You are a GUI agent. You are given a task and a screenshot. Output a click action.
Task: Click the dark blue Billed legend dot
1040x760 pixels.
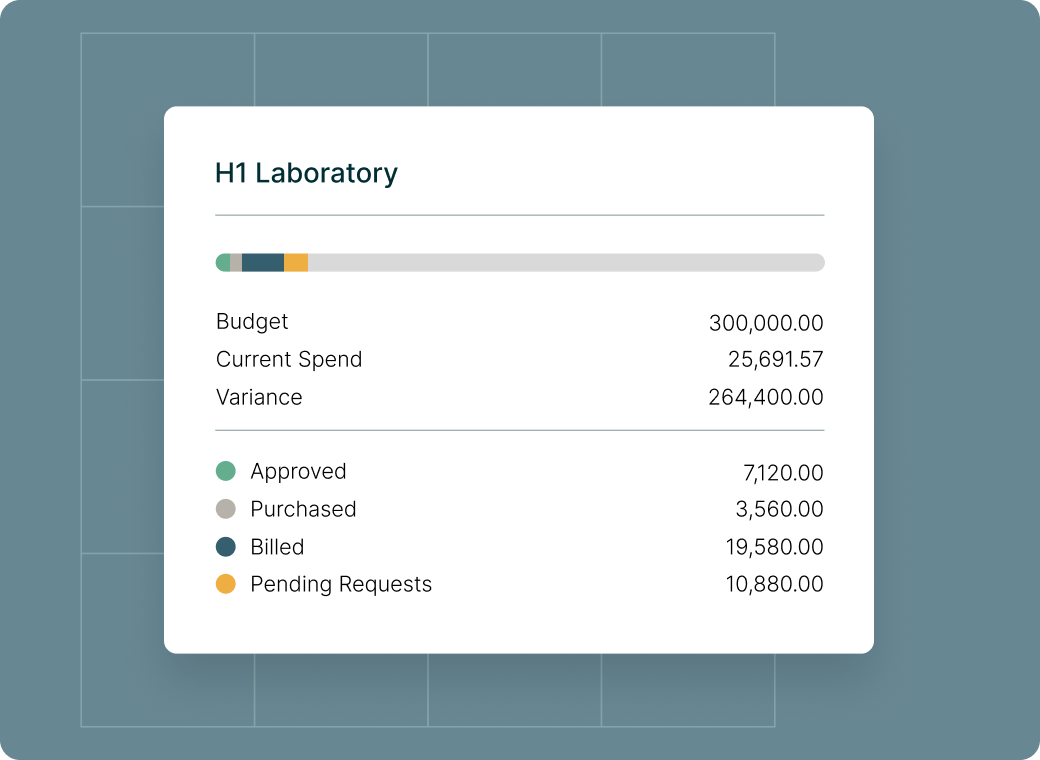tap(226, 546)
